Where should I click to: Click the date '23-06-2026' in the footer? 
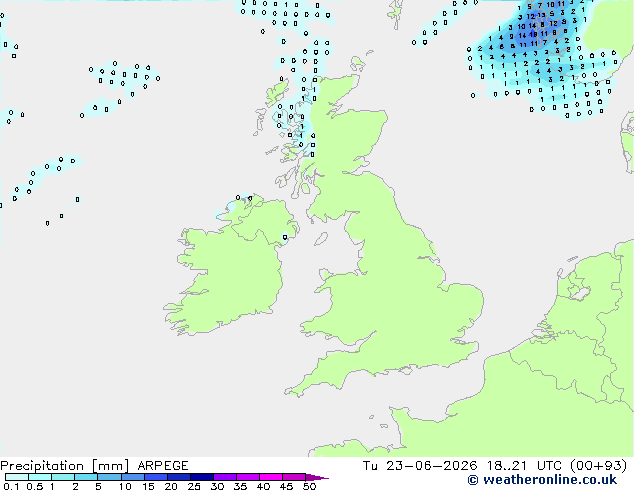[x=431, y=466]
